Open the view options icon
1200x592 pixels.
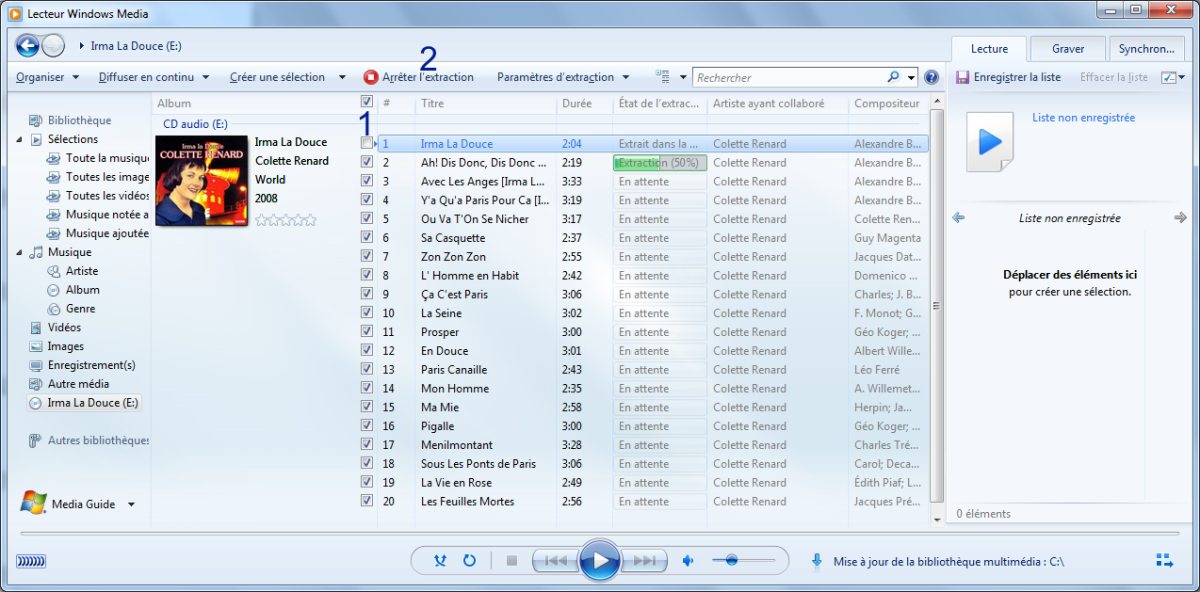click(662, 77)
